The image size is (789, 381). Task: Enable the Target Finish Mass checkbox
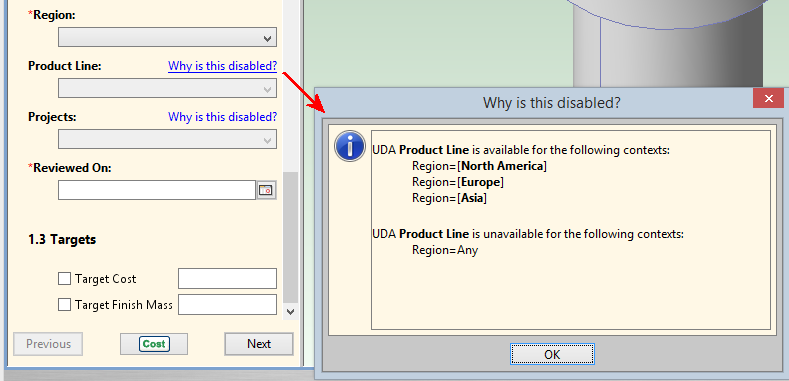coord(64,304)
